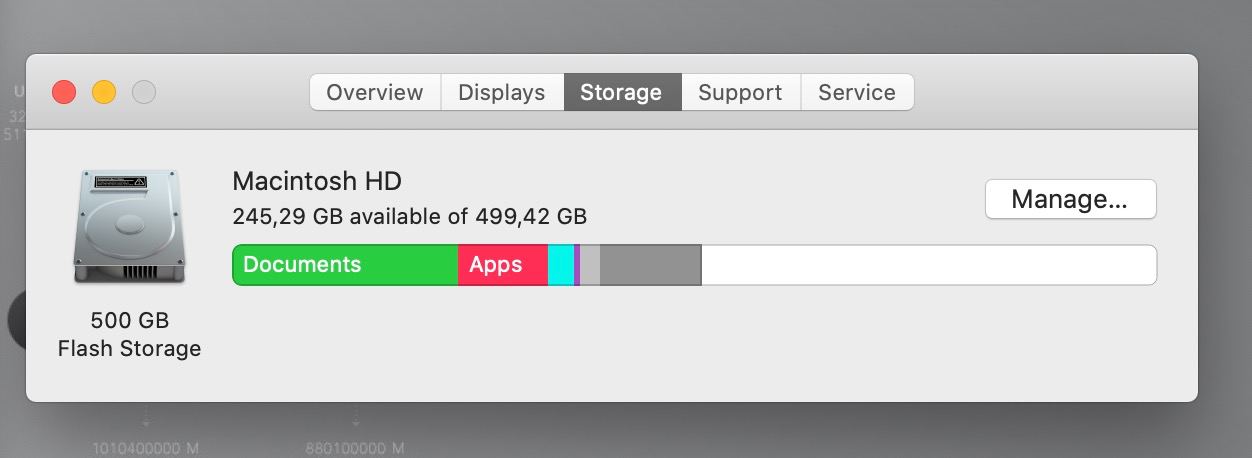Click the thin purple storage segment
Viewport: 1252px width, 458px height.
point(577,265)
